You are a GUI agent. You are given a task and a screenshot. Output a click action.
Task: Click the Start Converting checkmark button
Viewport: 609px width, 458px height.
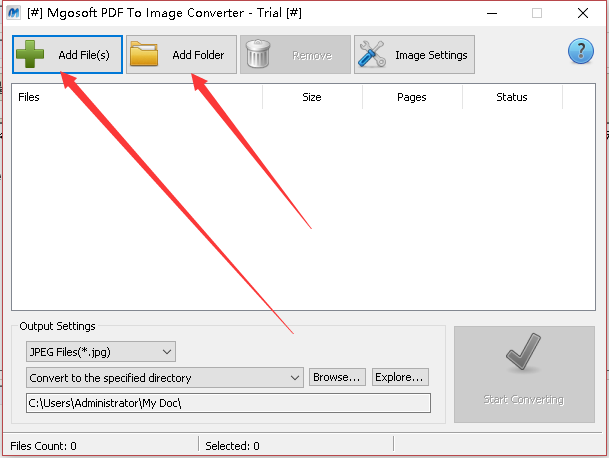(x=524, y=374)
